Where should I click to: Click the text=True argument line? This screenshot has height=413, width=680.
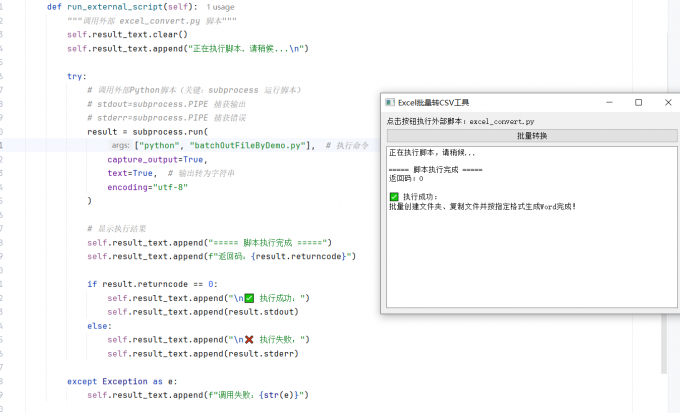click(132, 174)
